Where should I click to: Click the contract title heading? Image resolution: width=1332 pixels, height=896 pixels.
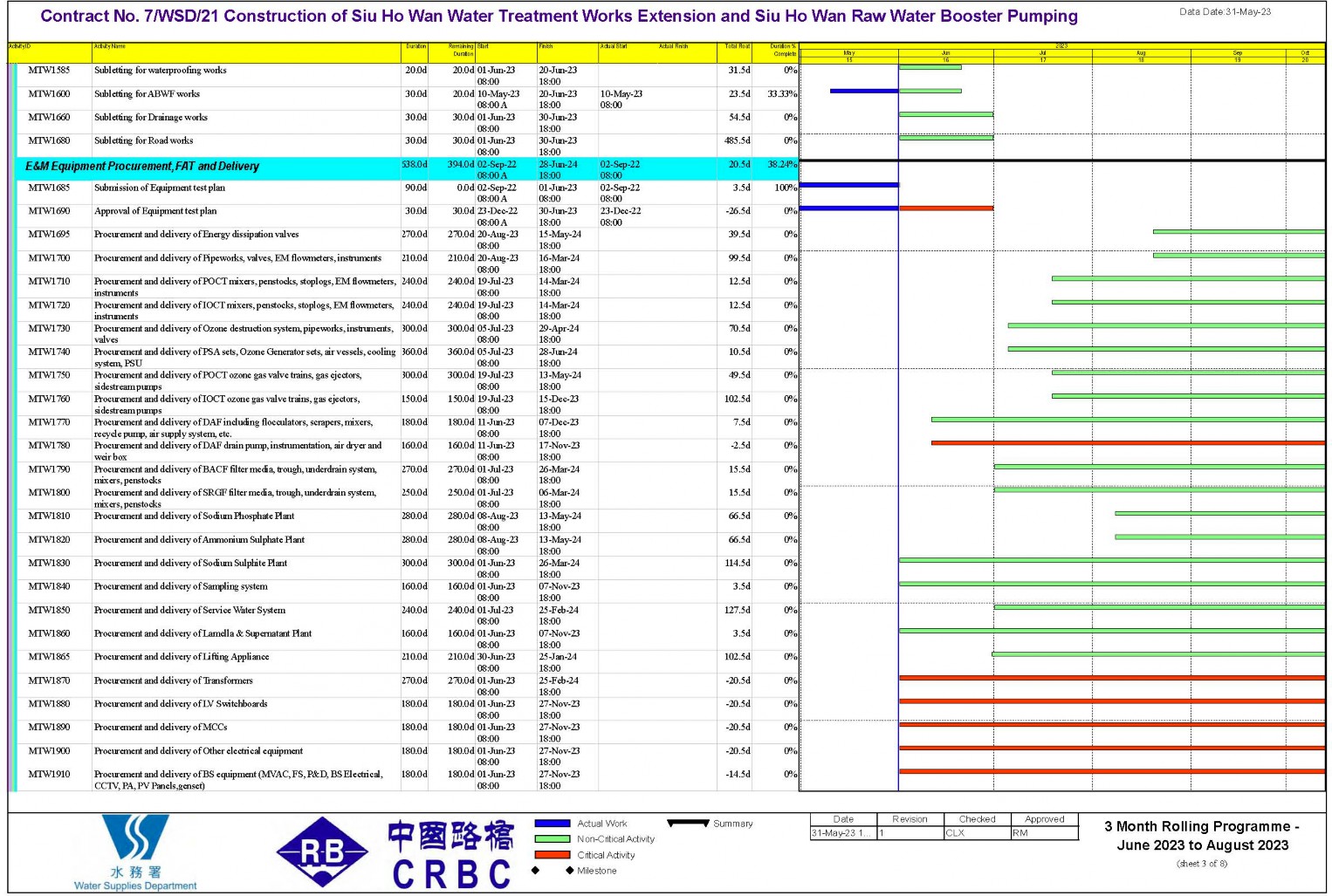point(559,17)
